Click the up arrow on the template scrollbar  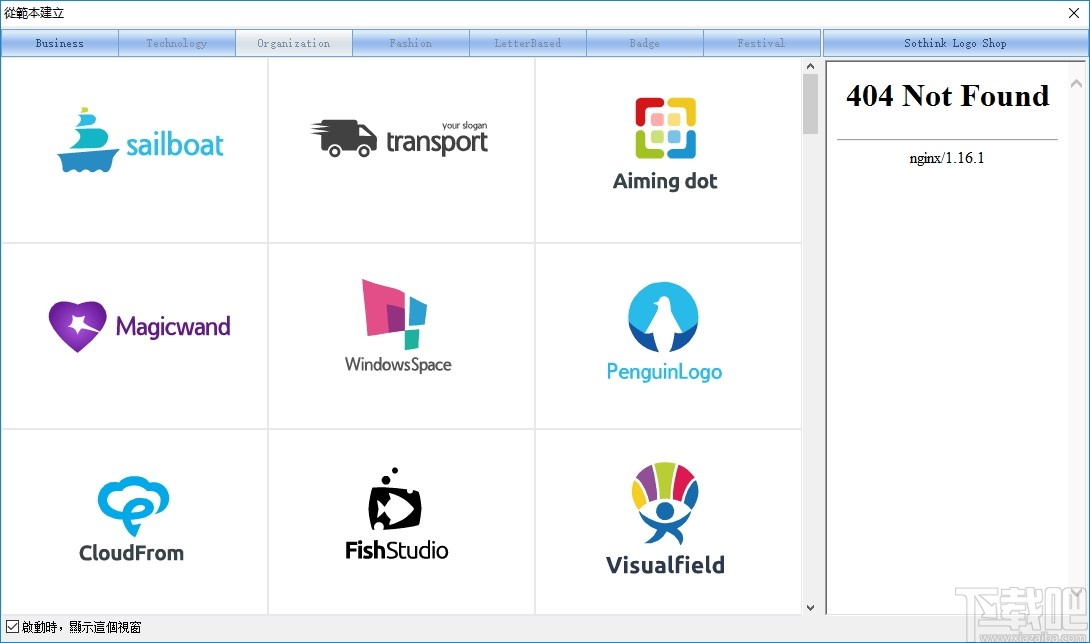coord(810,64)
